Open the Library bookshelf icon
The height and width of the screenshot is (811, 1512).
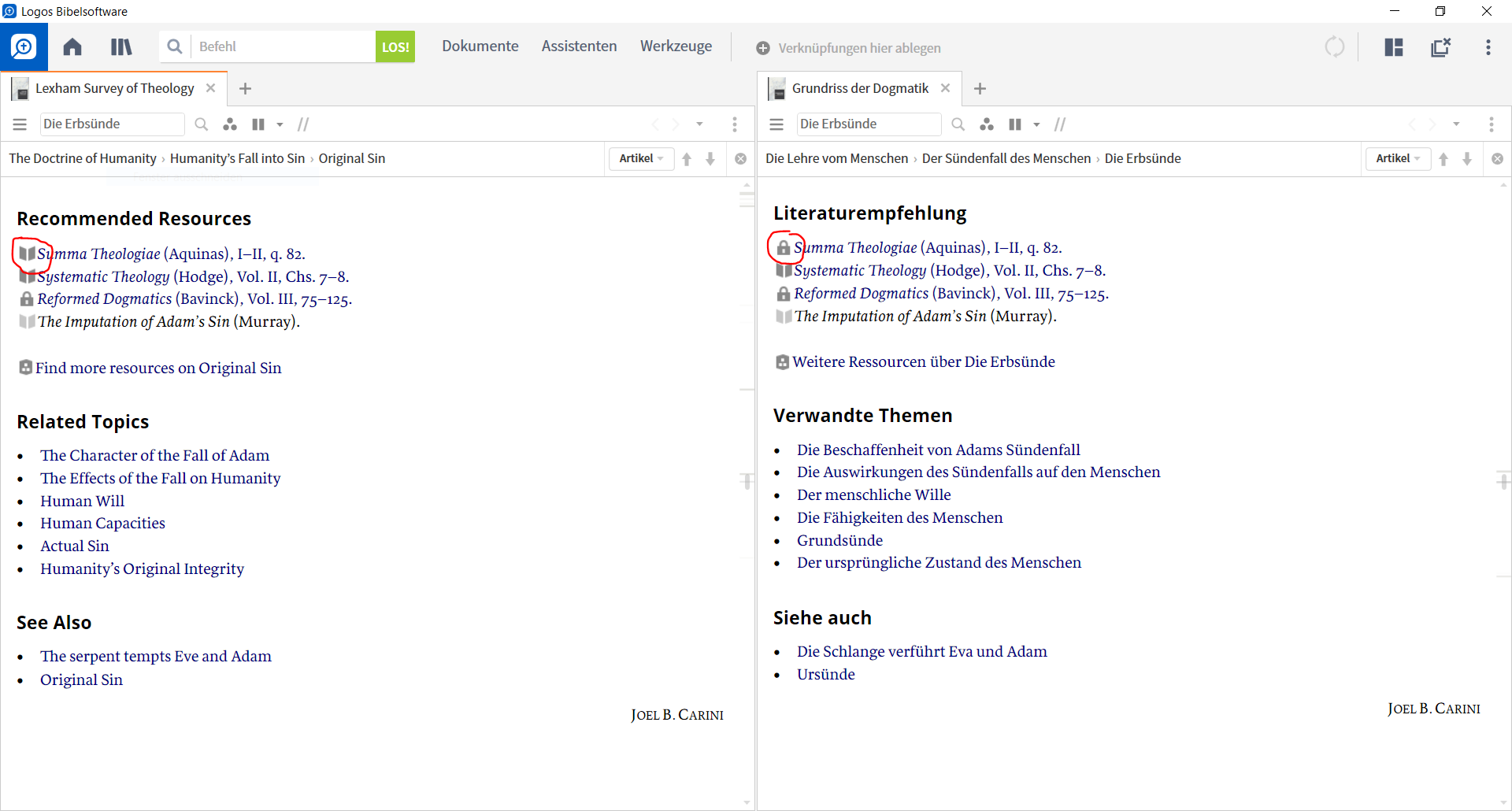(121, 47)
